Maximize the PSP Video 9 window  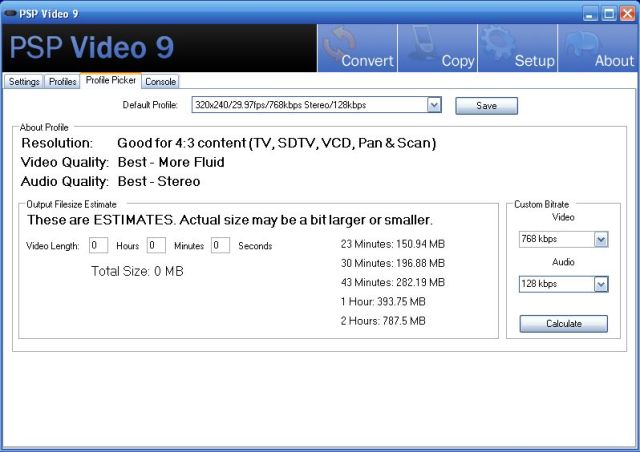tap(609, 13)
